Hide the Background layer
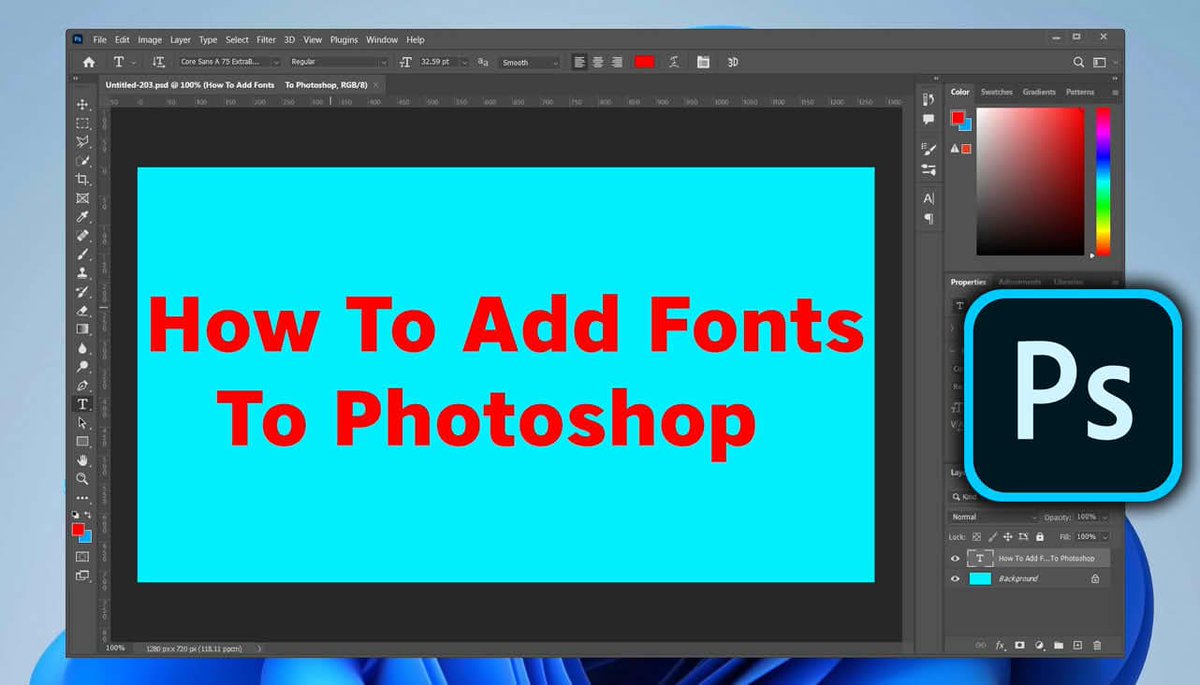This screenshot has width=1200, height=685. click(954, 578)
